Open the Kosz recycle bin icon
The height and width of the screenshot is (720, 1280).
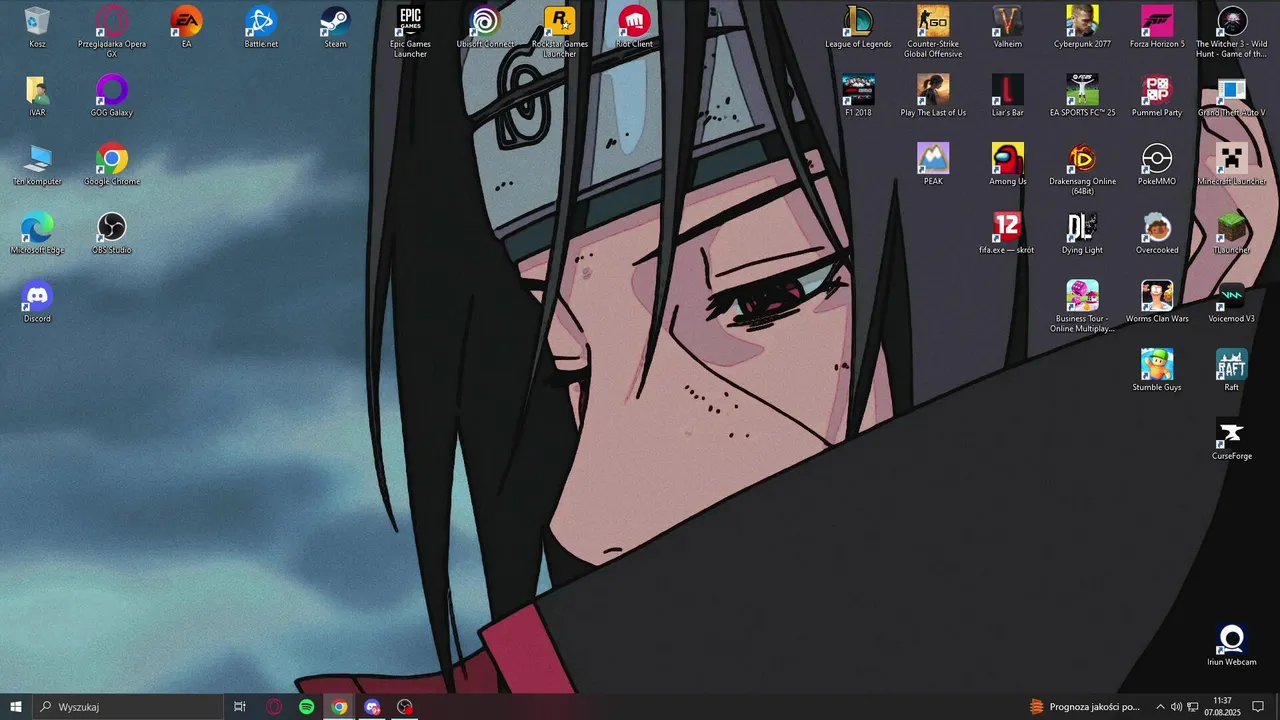pos(37,28)
